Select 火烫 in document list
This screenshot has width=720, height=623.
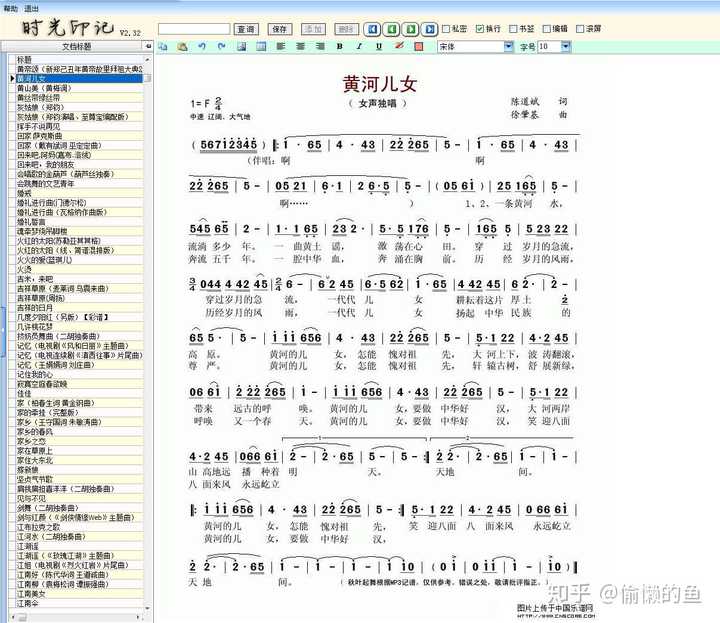pos(80,269)
